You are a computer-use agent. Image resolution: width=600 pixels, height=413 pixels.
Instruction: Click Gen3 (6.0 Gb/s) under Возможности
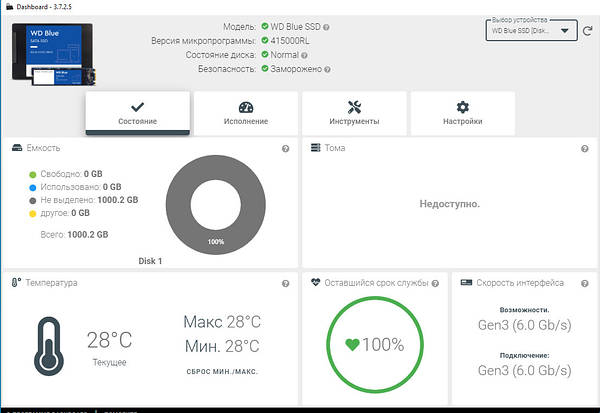tap(525, 325)
